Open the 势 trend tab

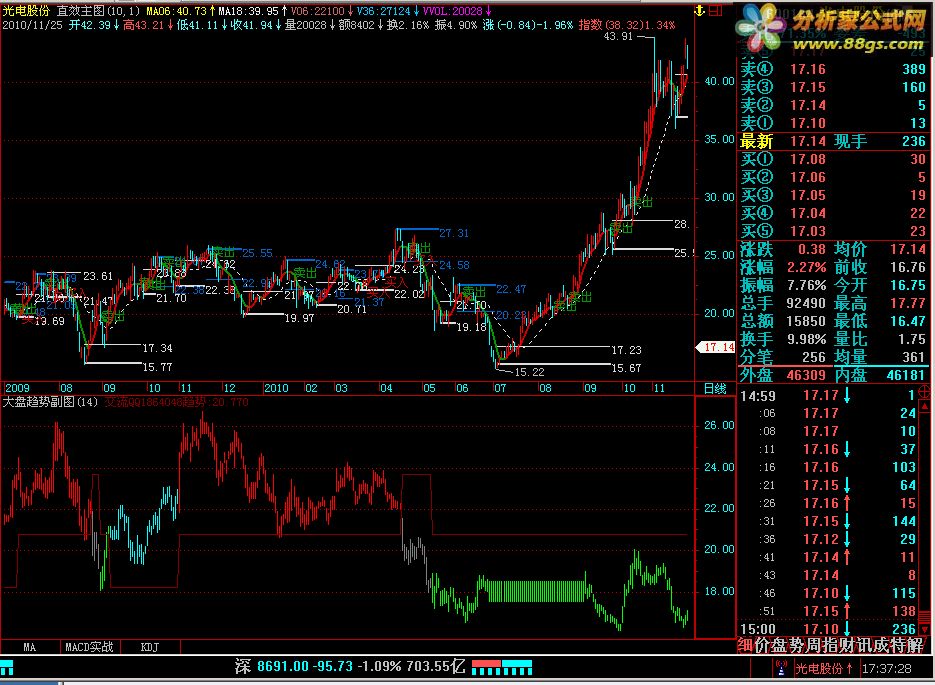click(797, 645)
